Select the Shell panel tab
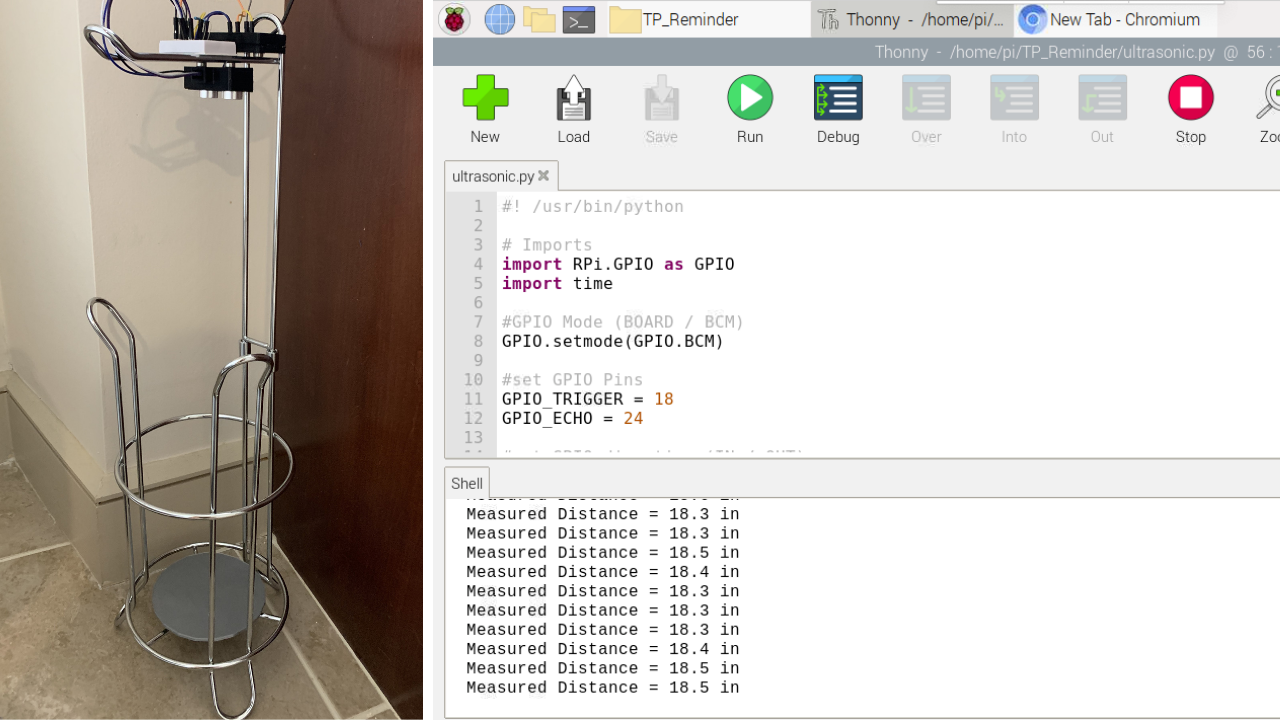The width and height of the screenshot is (1280, 720). tap(467, 483)
